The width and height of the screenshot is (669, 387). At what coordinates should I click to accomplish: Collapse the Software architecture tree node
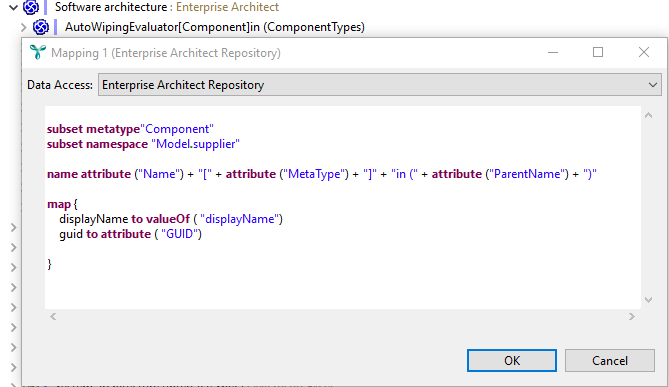tap(14, 7)
